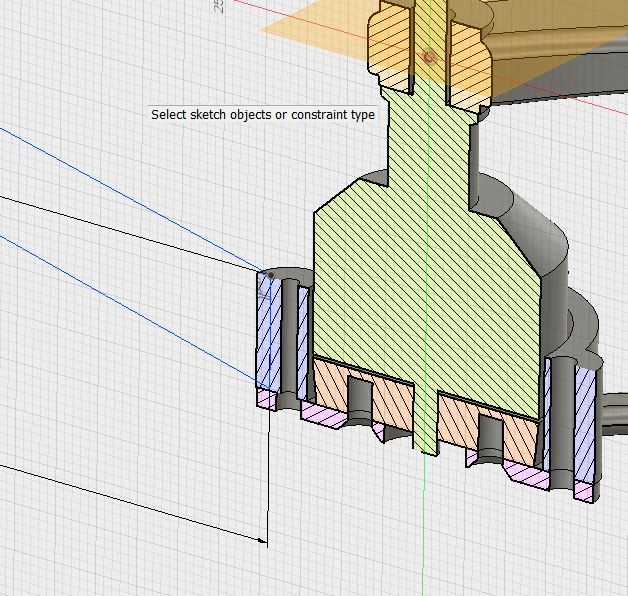Screen dimensions: 628x596
Task: Select the large green hatched body section
Action: 380,290
